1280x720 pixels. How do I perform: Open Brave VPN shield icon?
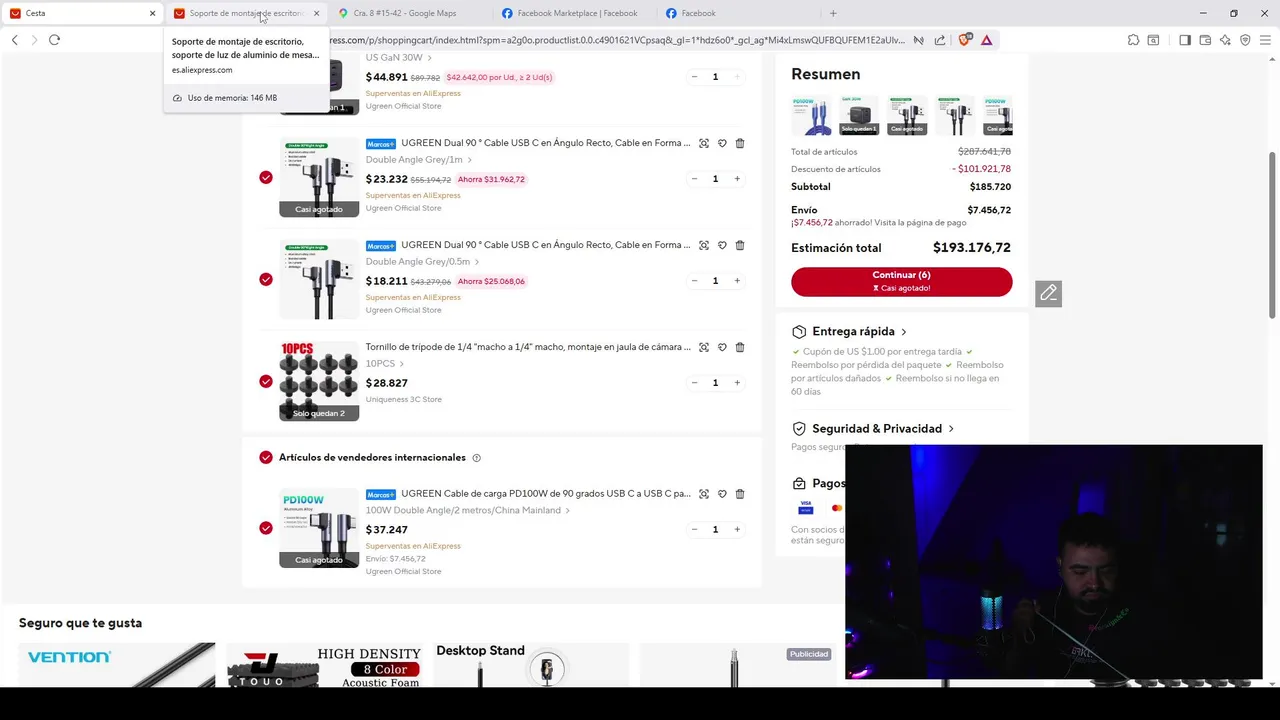1245,40
